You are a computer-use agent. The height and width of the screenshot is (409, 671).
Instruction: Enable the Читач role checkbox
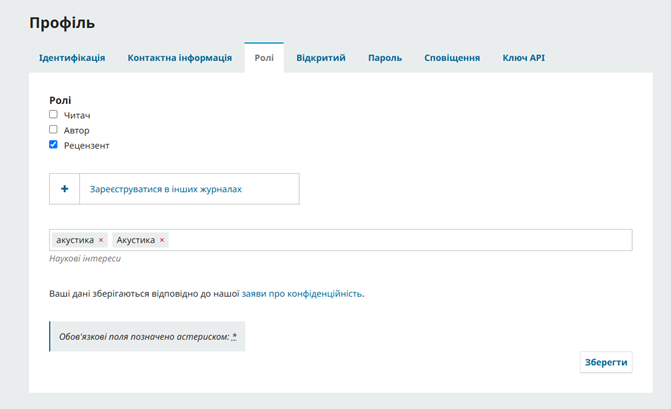pos(53,114)
